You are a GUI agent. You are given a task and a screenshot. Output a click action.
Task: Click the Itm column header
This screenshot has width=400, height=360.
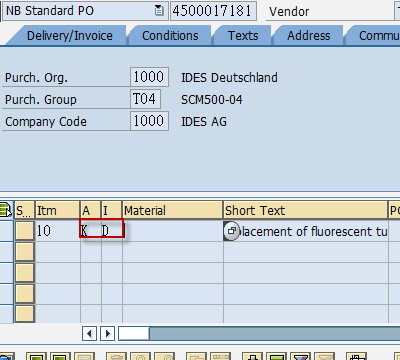pyautogui.click(x=57, y=210)
